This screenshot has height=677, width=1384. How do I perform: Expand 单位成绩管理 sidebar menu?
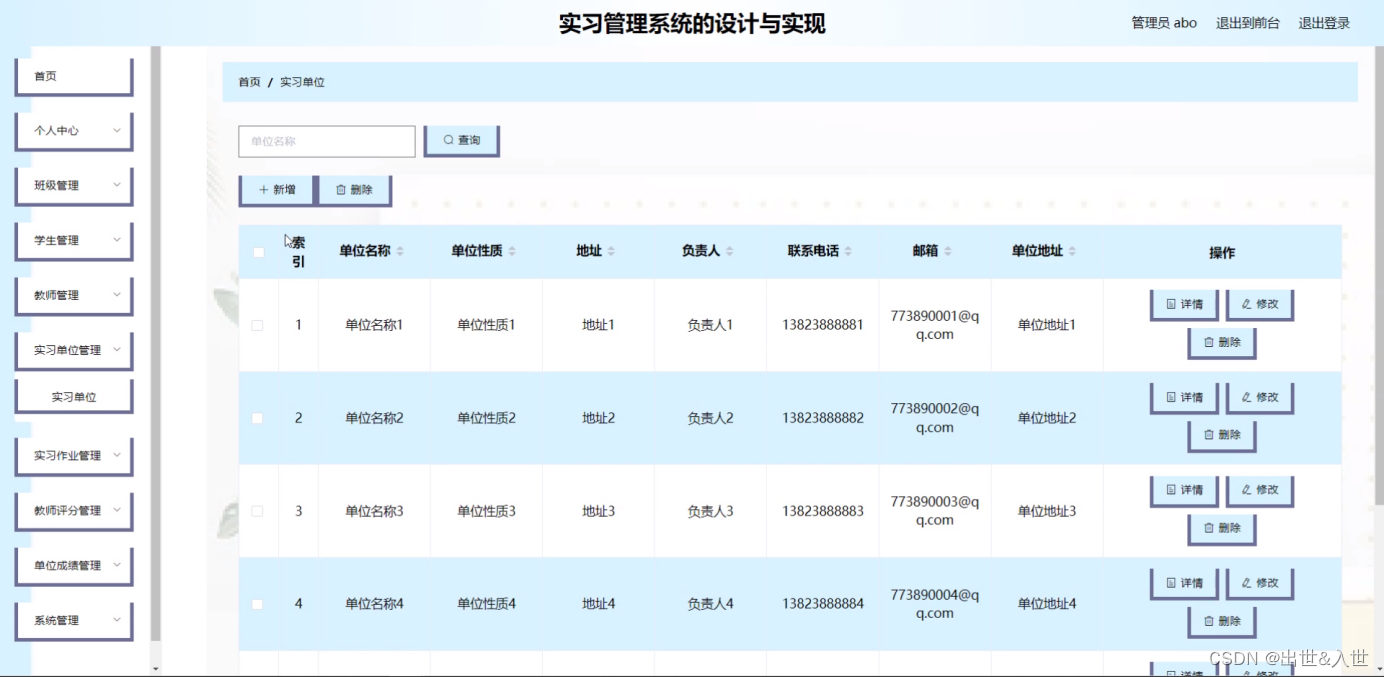point(74,566)
